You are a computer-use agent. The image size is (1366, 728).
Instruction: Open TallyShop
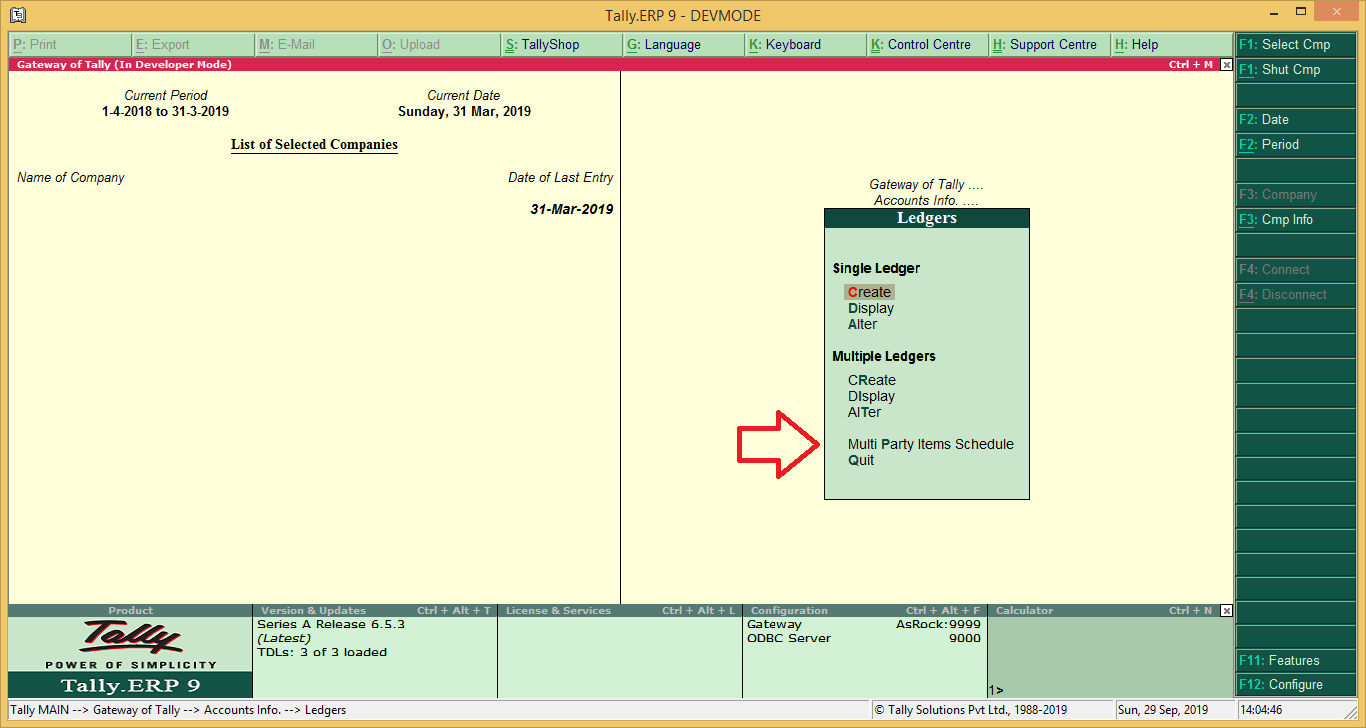coord(545,44)
